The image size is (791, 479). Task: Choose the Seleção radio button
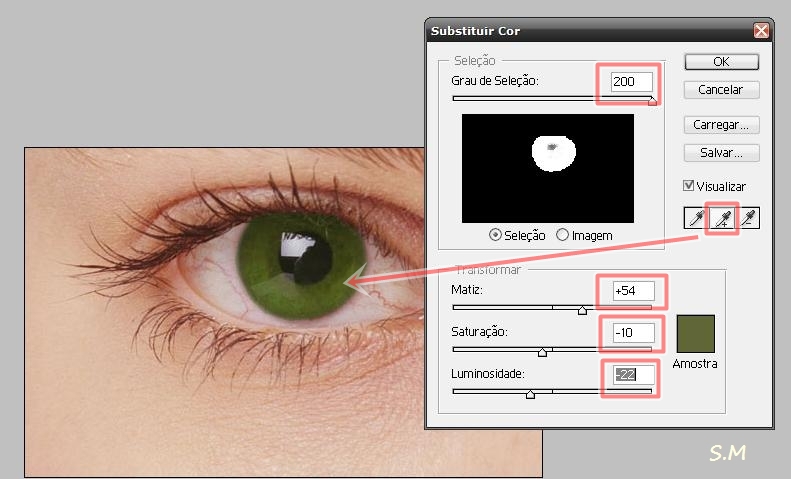click(x=496, y=235)
